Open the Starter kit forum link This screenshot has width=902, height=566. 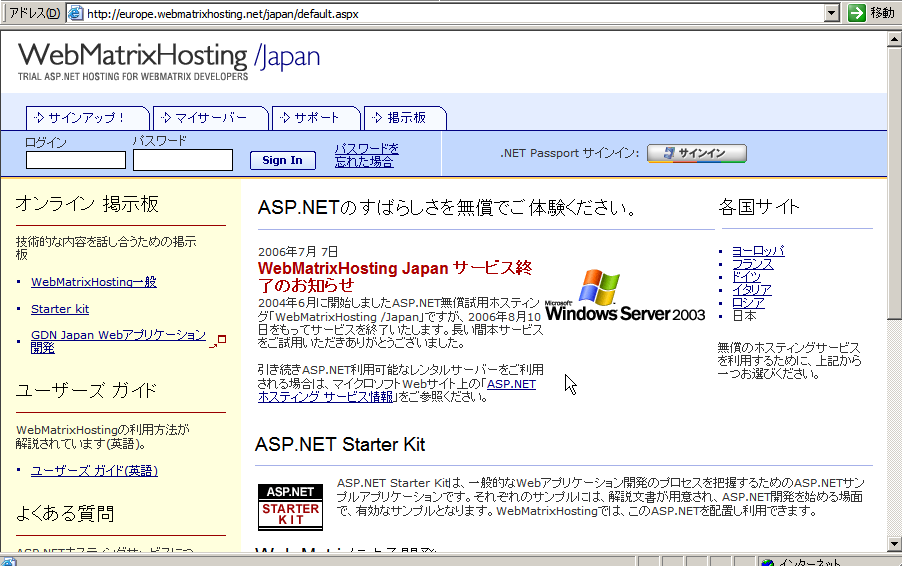60,309
